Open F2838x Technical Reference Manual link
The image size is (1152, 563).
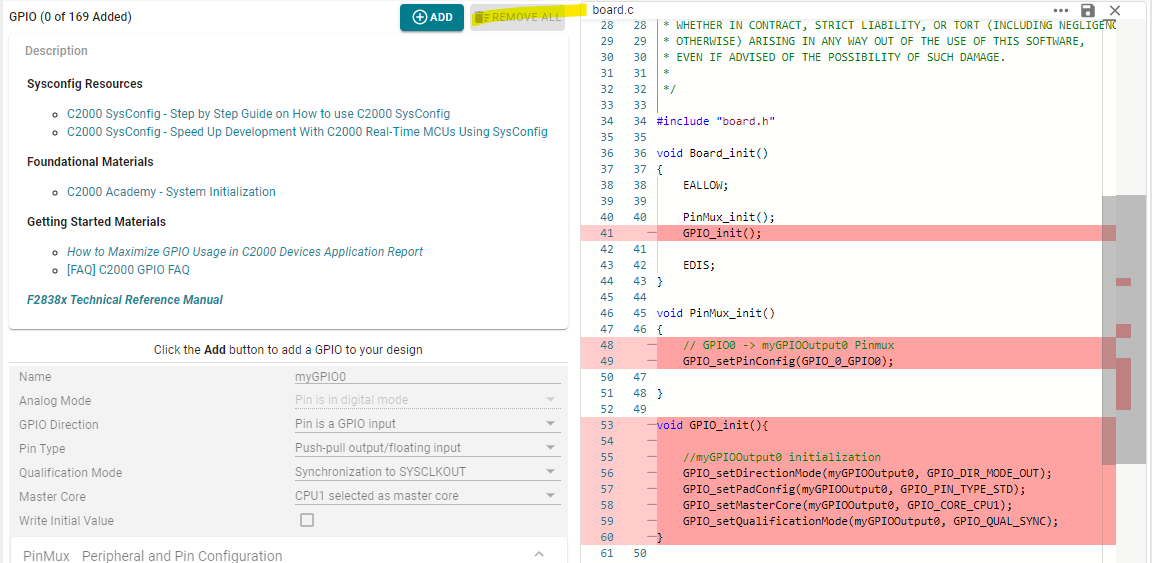point(125,300)
